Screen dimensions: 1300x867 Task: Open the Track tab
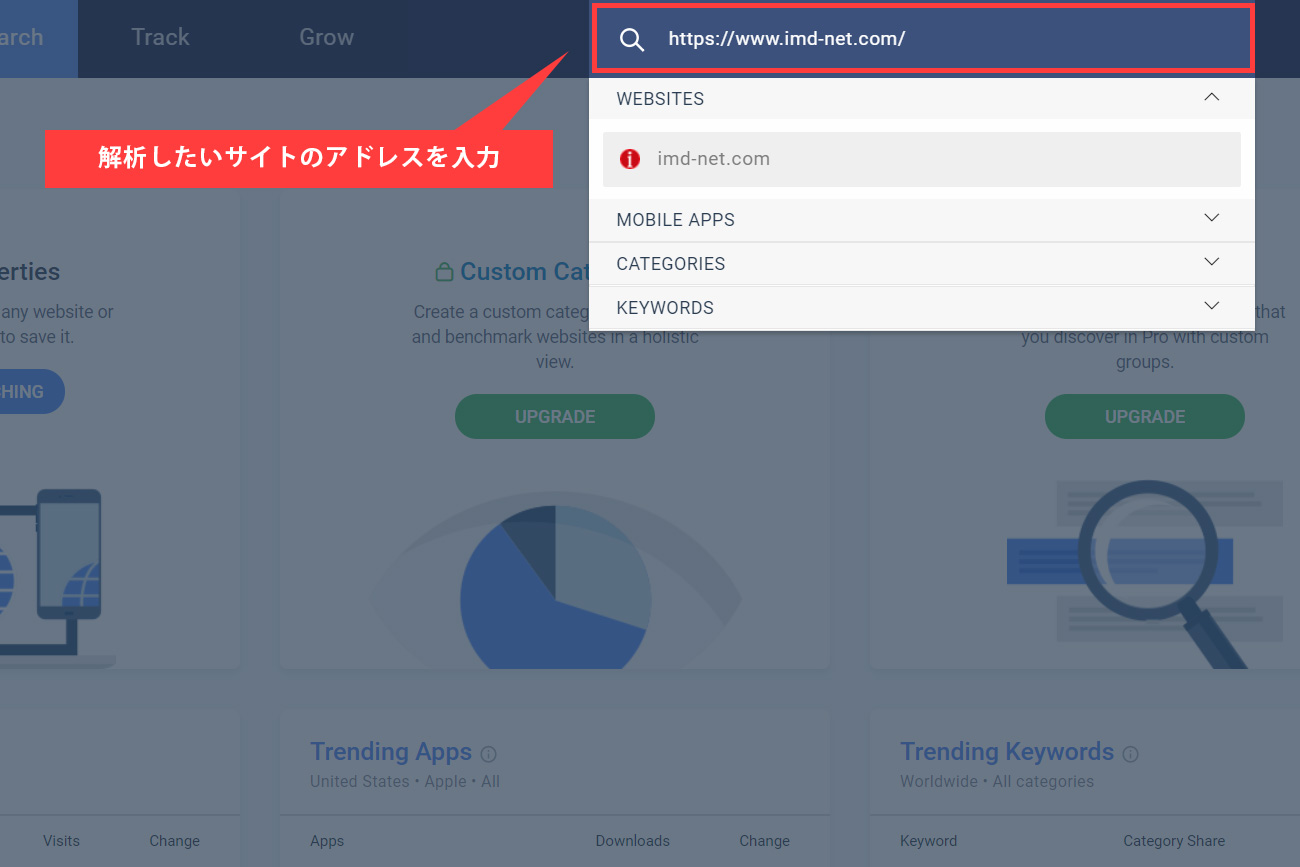pyautogui.click(x=160, y=38)
